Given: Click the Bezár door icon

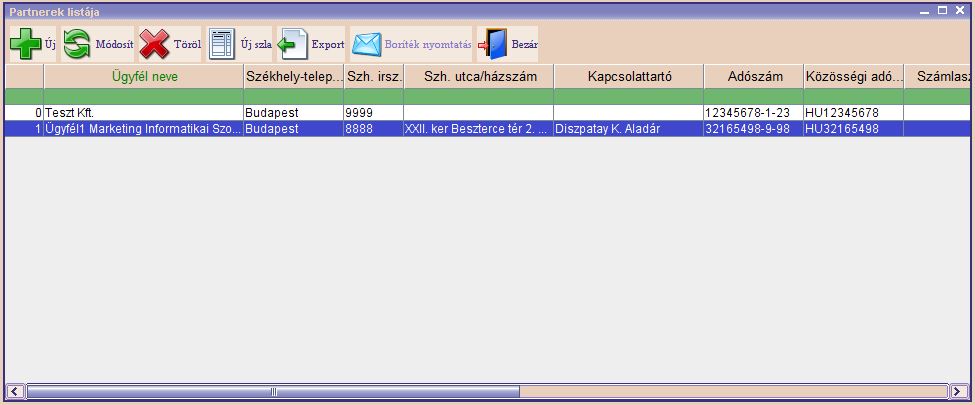Looking at the screenshot, I should point(493,44).
